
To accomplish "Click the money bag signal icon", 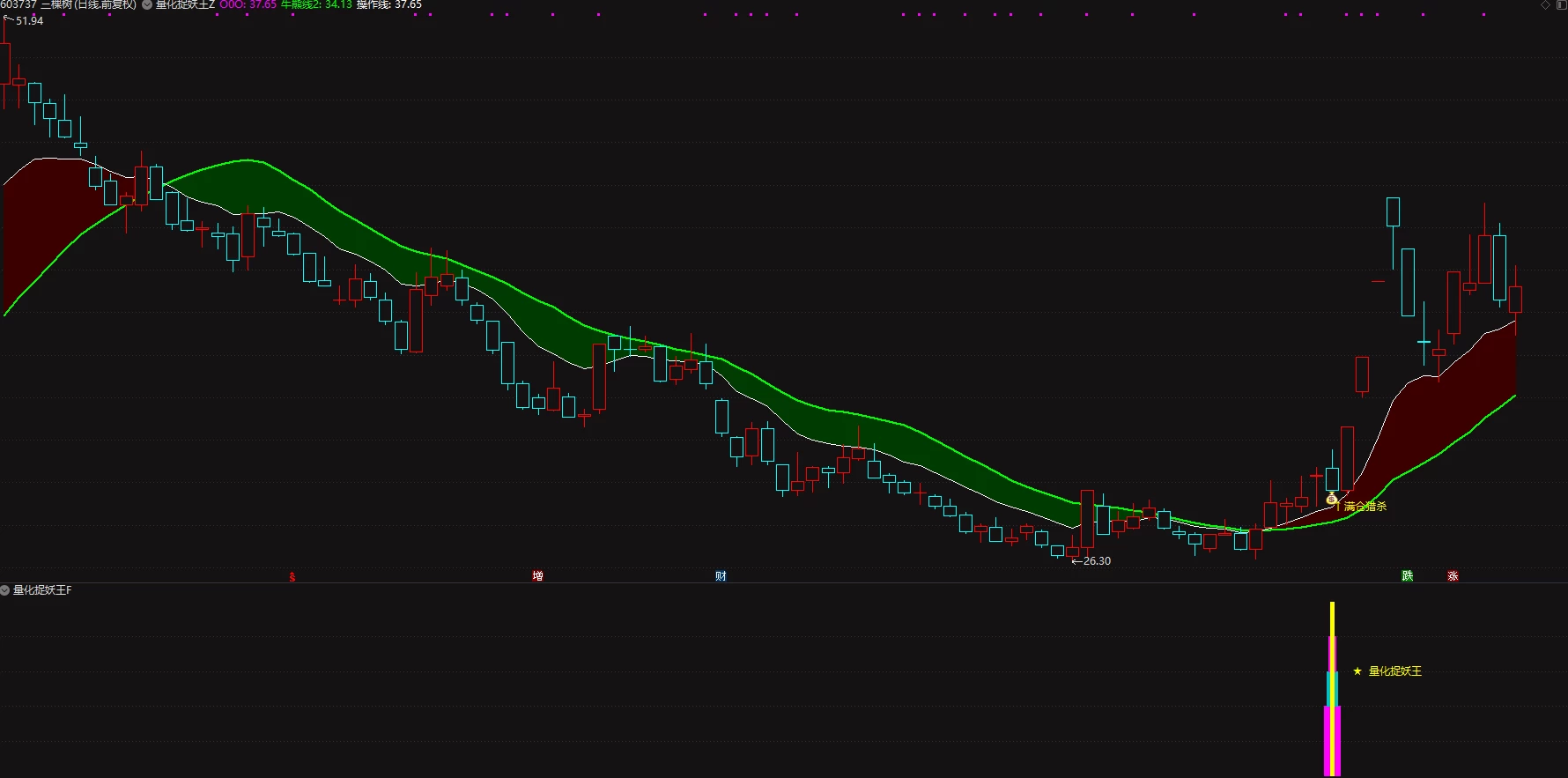I will (x=1332, y=500).
